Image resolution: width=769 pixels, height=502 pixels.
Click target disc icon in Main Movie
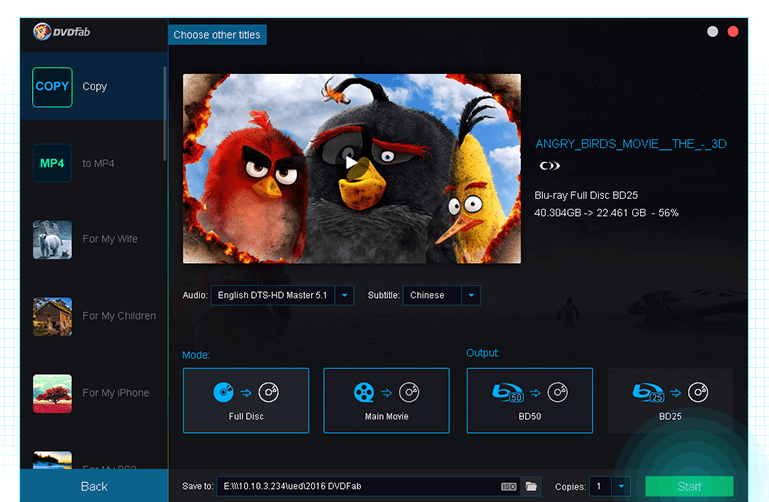point(409,392)
